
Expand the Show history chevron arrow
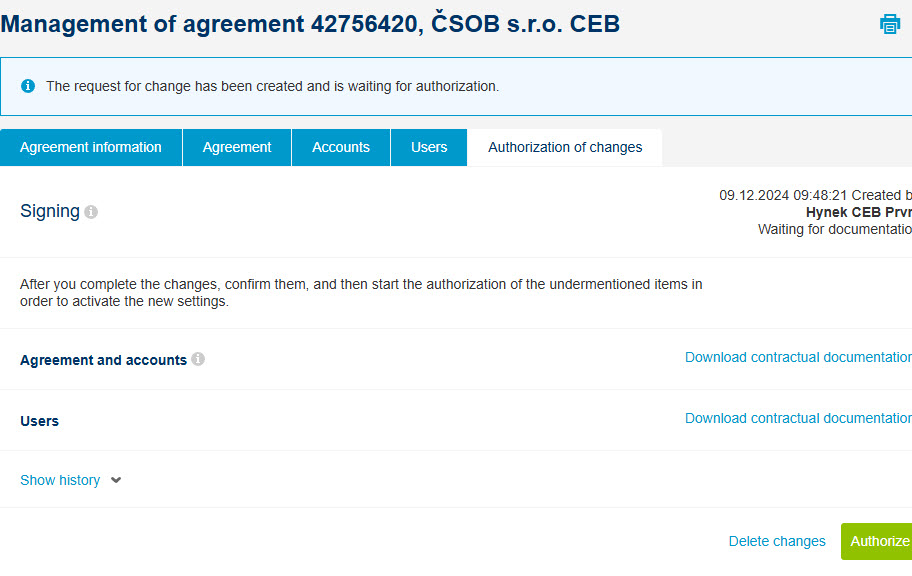(116, 480)
